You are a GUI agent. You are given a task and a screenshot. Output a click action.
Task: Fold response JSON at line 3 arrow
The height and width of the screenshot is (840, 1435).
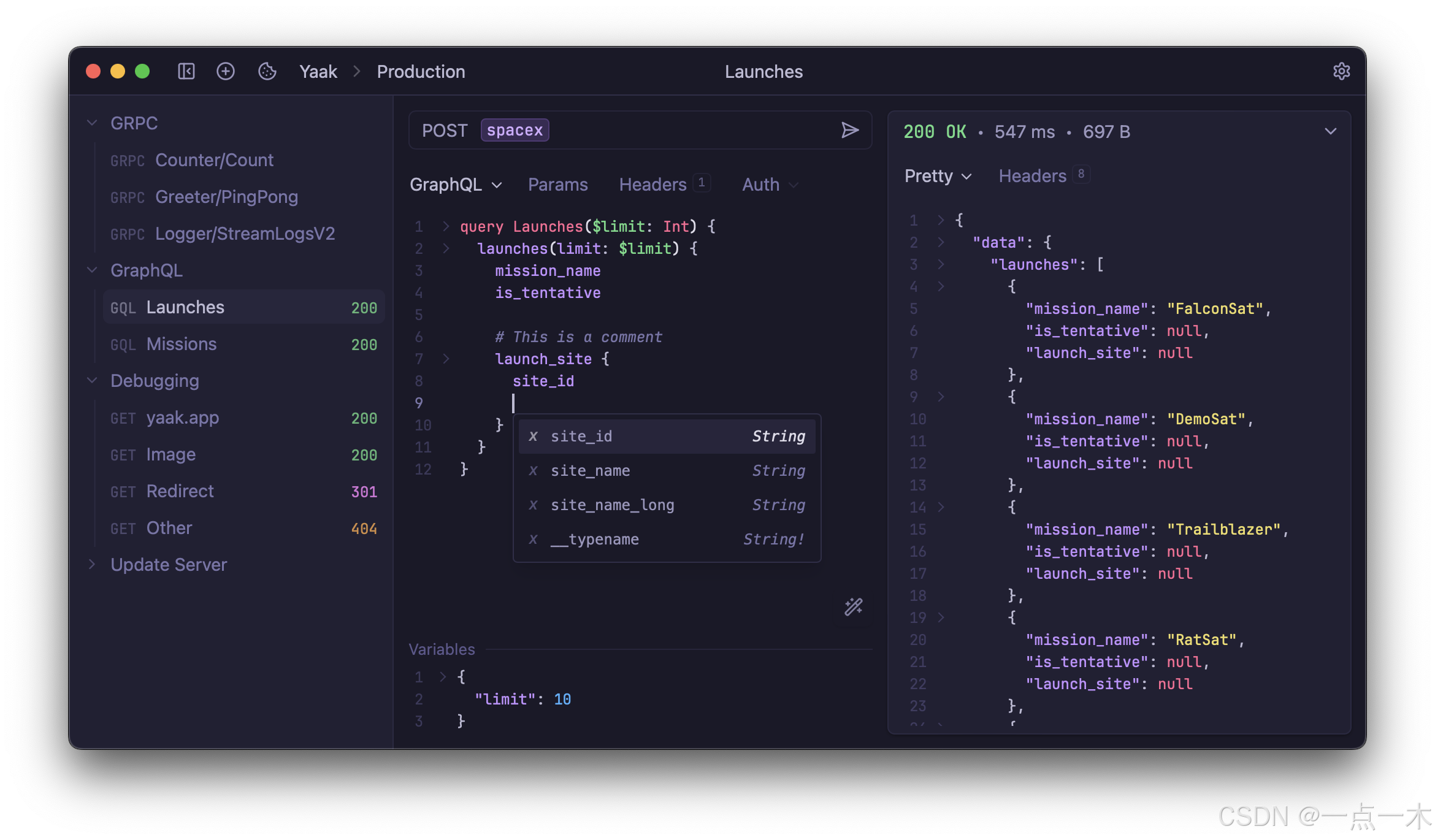(x=941, y=264)
